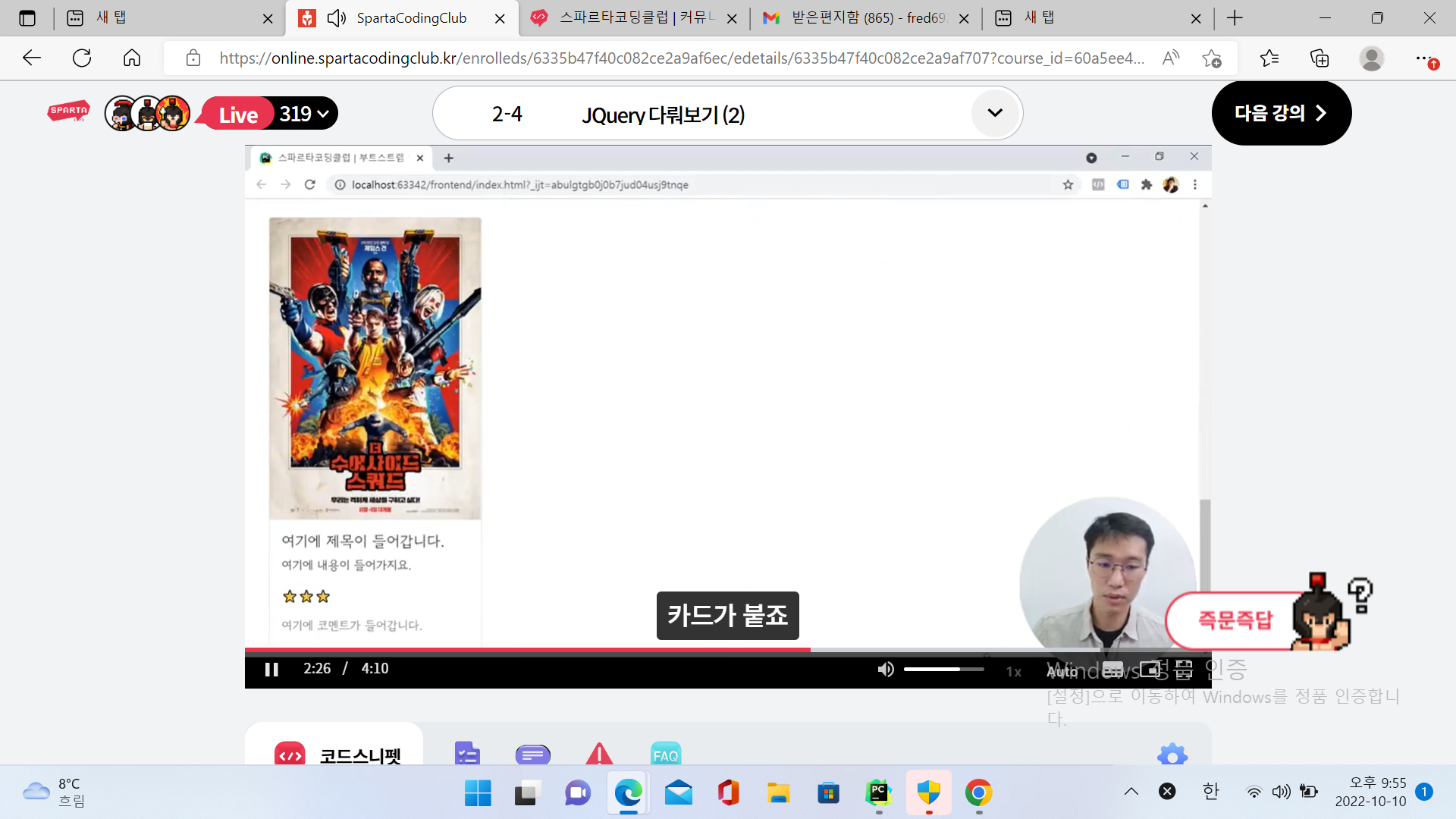Open Google Chrome from taskbar
This screenshot has height=819, width=1456.
(978, 793)
